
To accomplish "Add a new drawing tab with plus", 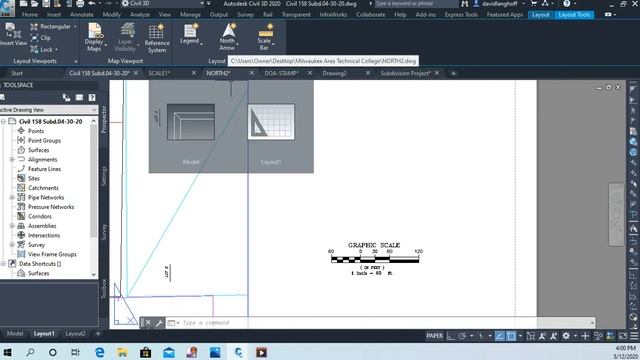I will 453,73.
